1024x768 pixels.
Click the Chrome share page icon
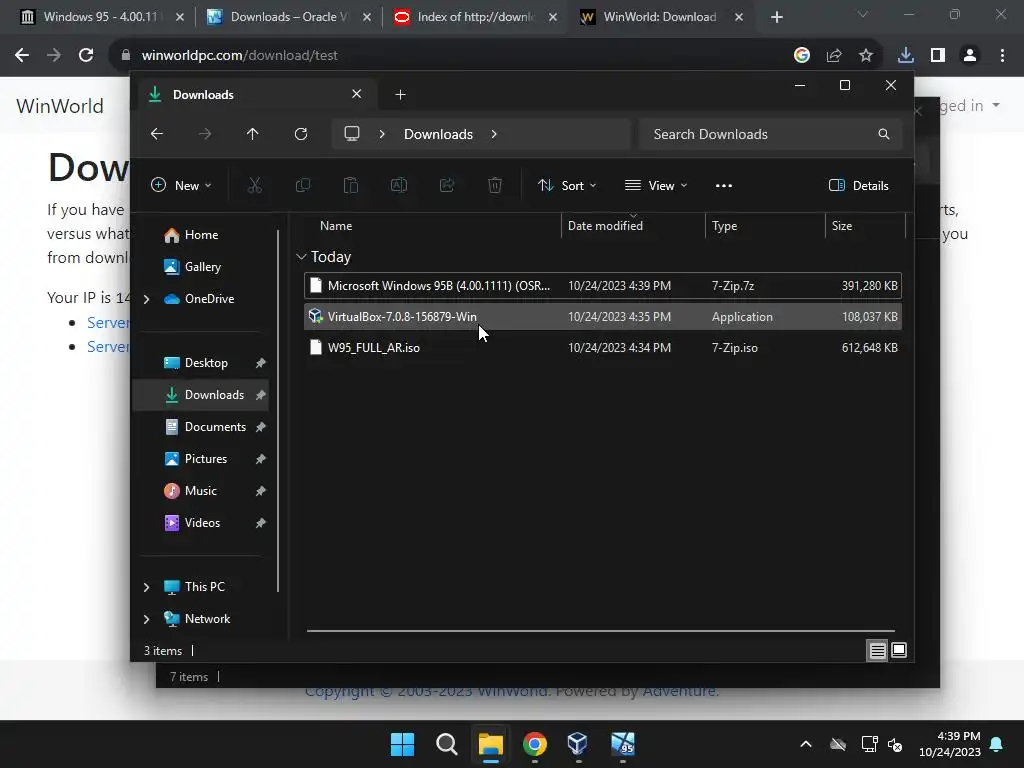click(x=834, y=56)
